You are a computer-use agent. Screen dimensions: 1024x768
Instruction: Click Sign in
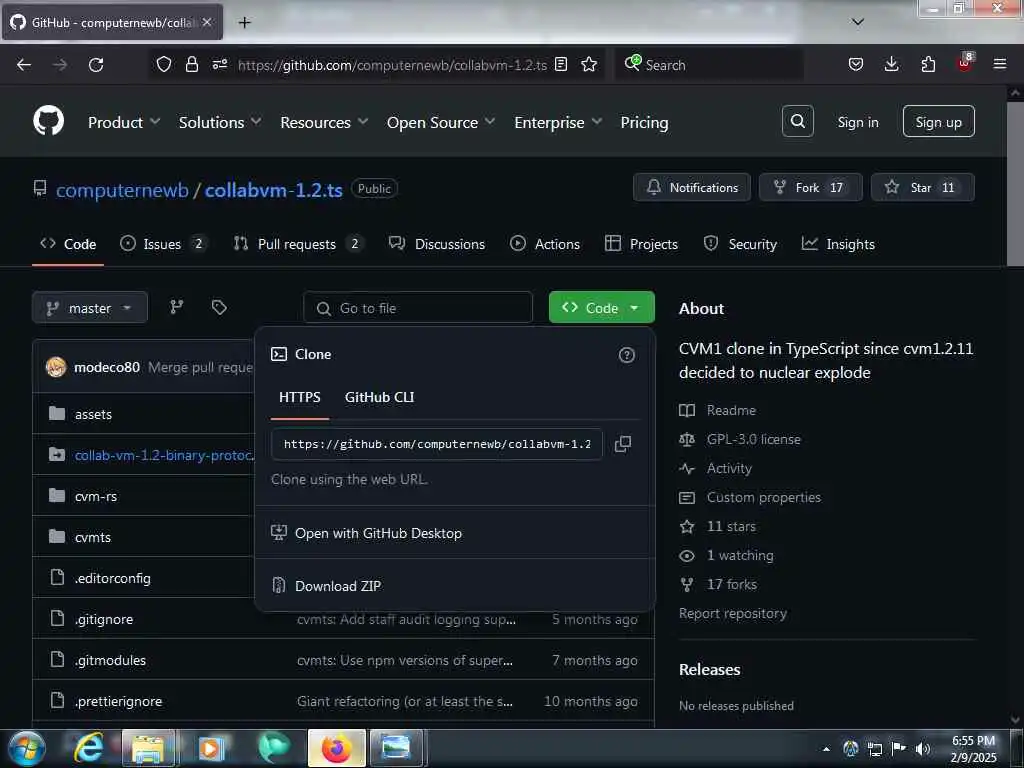tap(857, 122)
